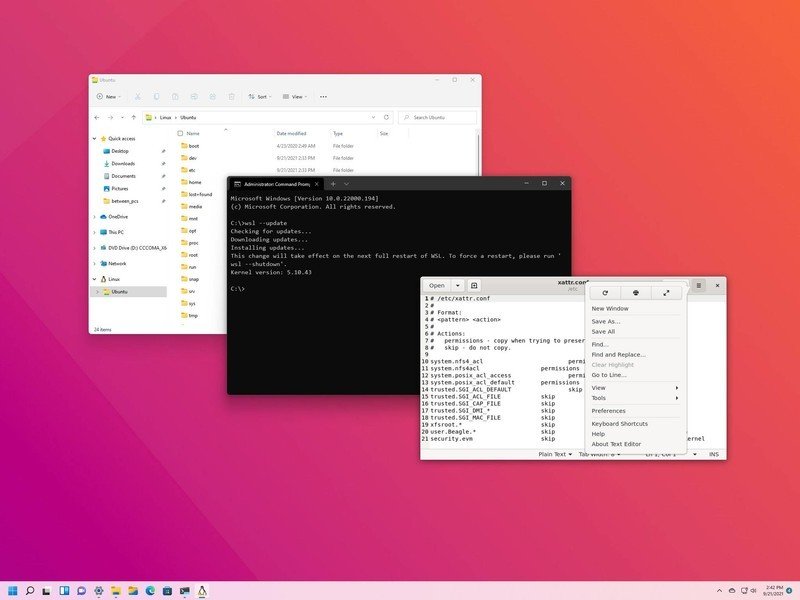
Task: Toggle the INS overwrite indicator in status bar
Action: (714, 454)
